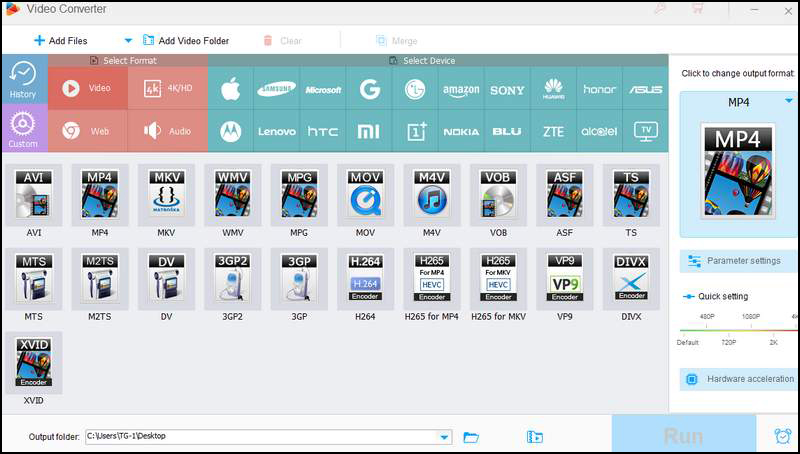Choose the VP9 encoder format

(x=565, y=279)
